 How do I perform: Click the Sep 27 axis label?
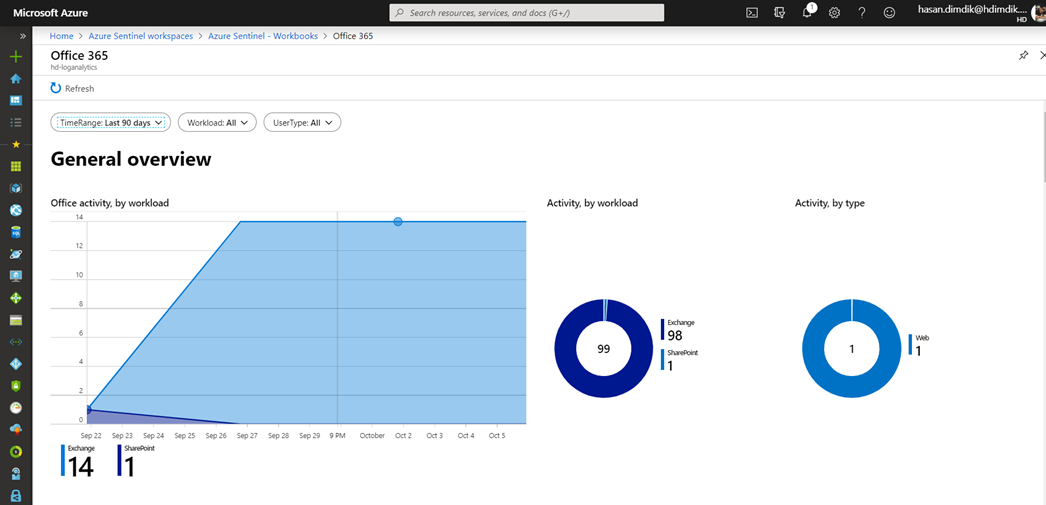(247, 436)
